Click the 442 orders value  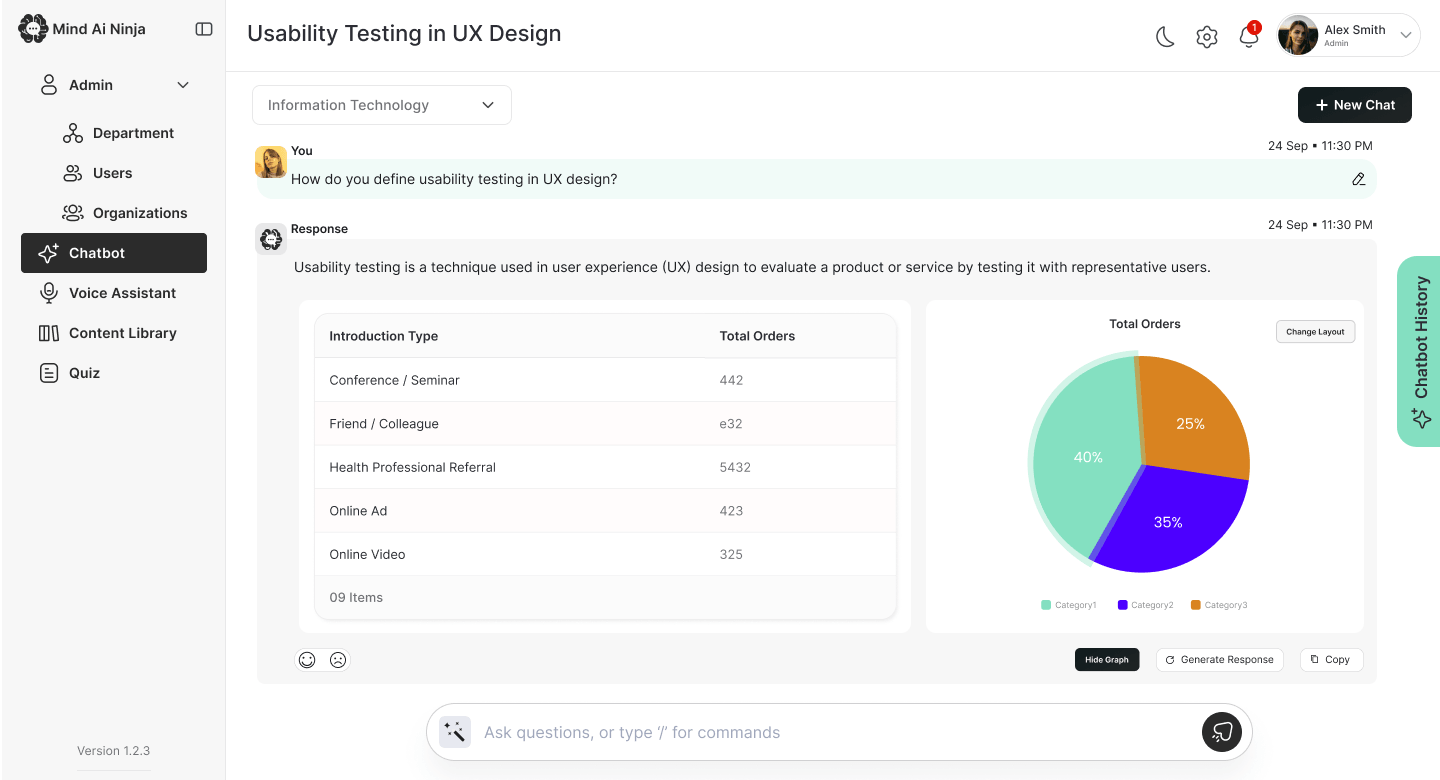pyautogui.click(x=731, y=380)
